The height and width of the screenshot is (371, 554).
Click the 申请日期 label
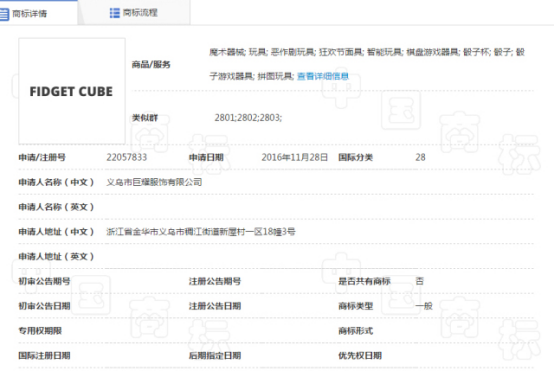pyautogui.click(x=206, y=157)
